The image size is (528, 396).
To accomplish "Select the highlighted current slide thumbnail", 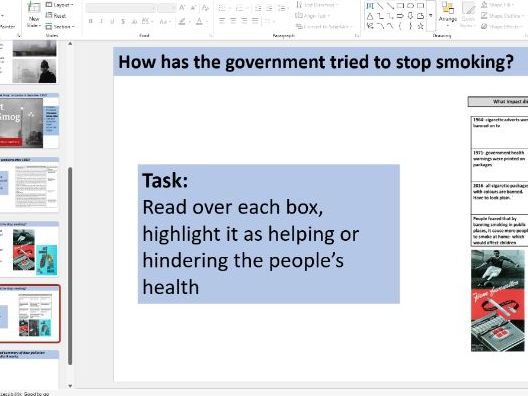I will (30, 314).
